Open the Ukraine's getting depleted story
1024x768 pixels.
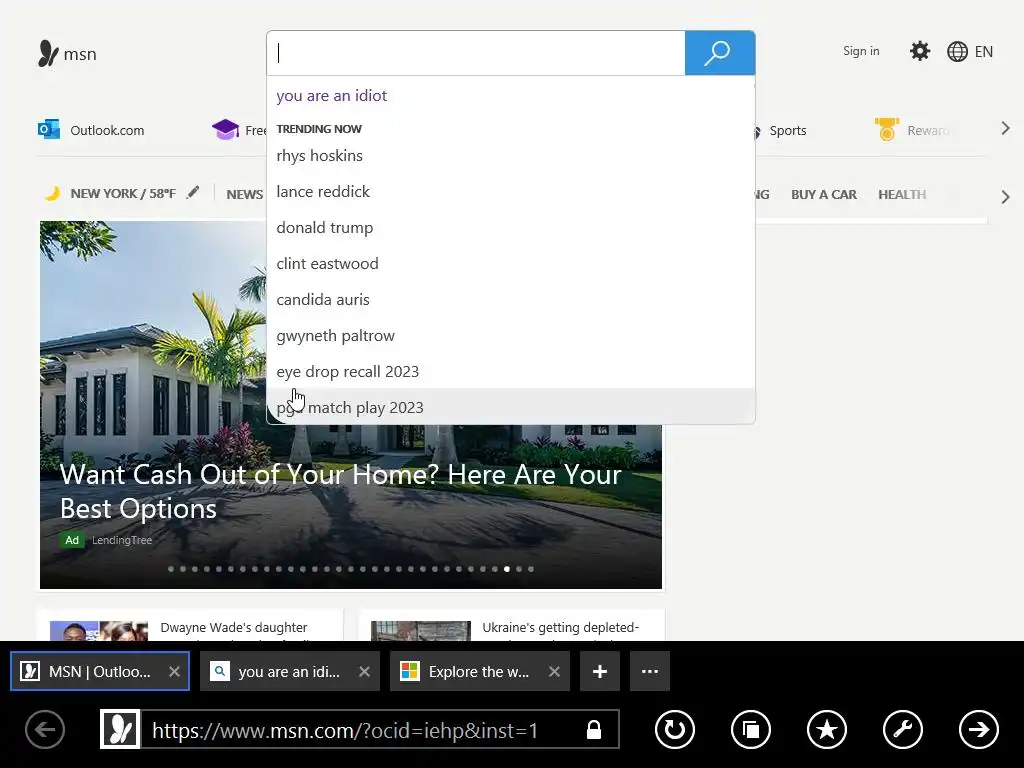click(560, 628)
